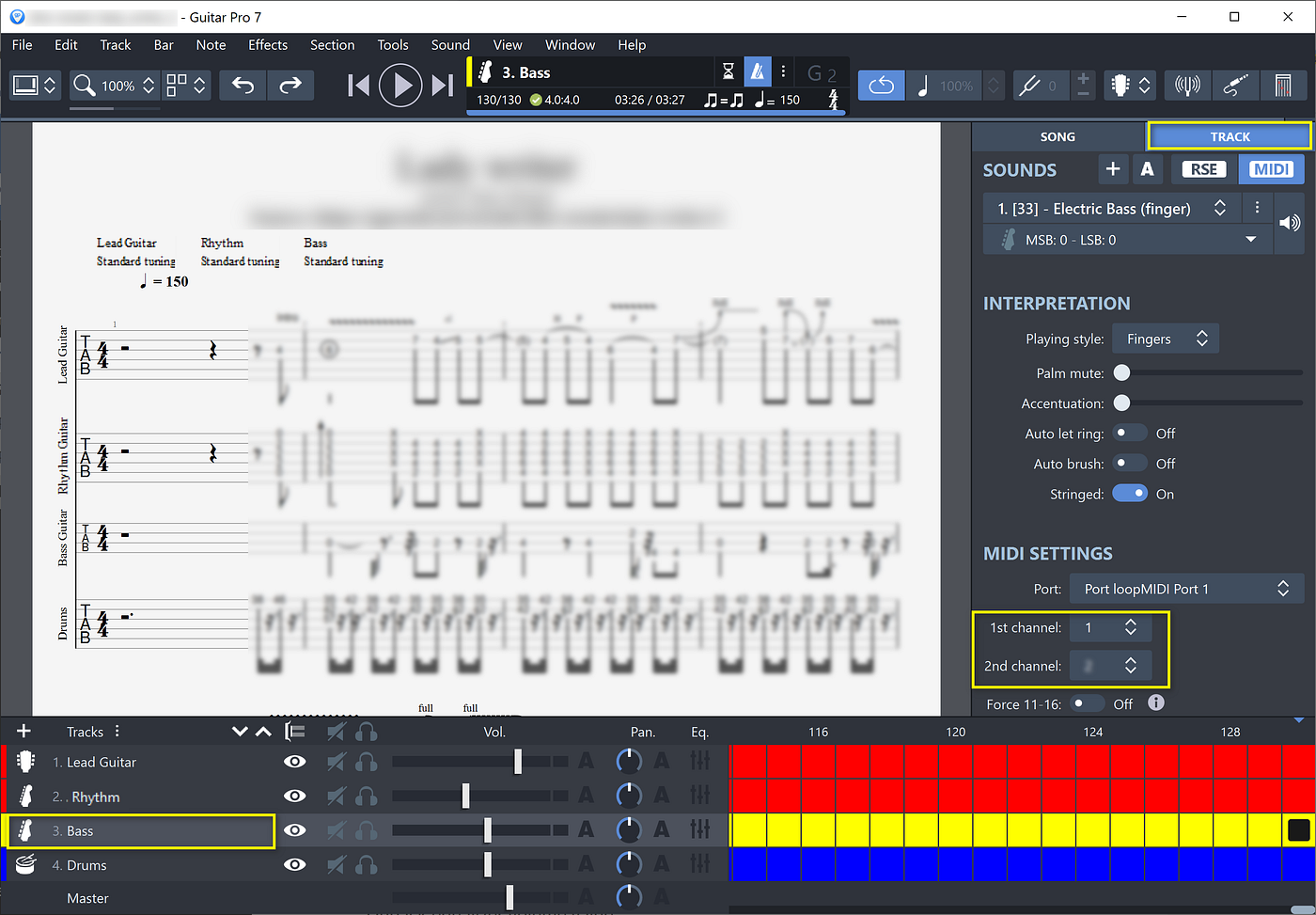Select the 4. Drums track row
This screenshot has height=915, width=1316.
click(x=141, y=865)
